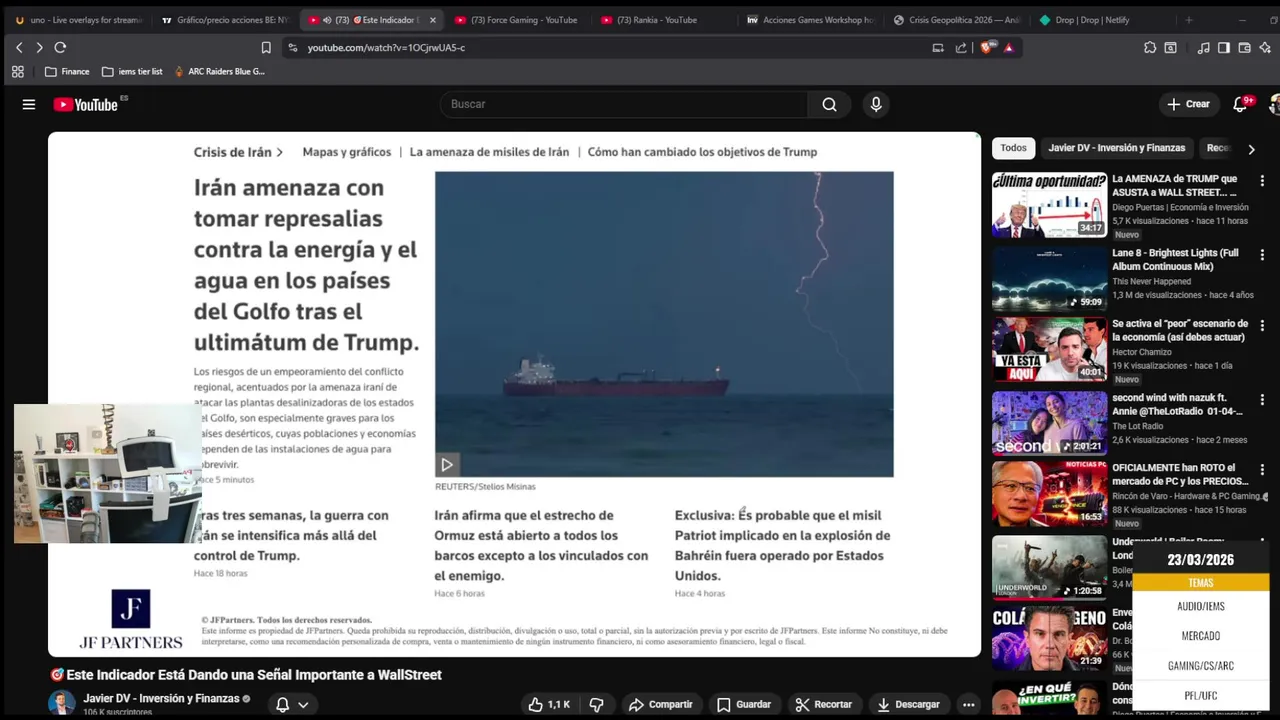The height and width of the screenshot is (720, 1280).
Task: Go to the YouTube home logo
Action: tap(86, 104)
